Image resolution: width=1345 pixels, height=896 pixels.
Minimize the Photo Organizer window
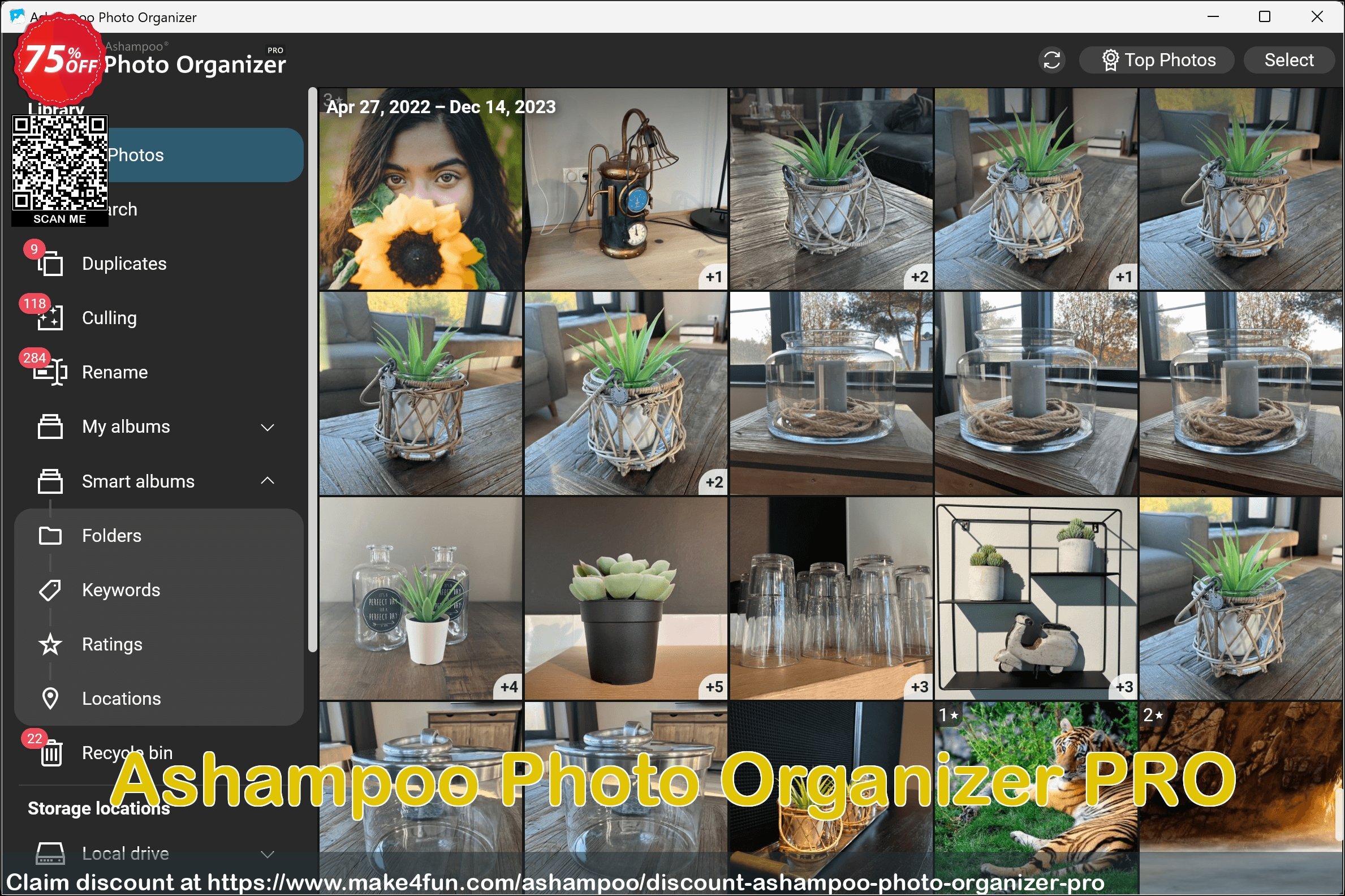1213,16
